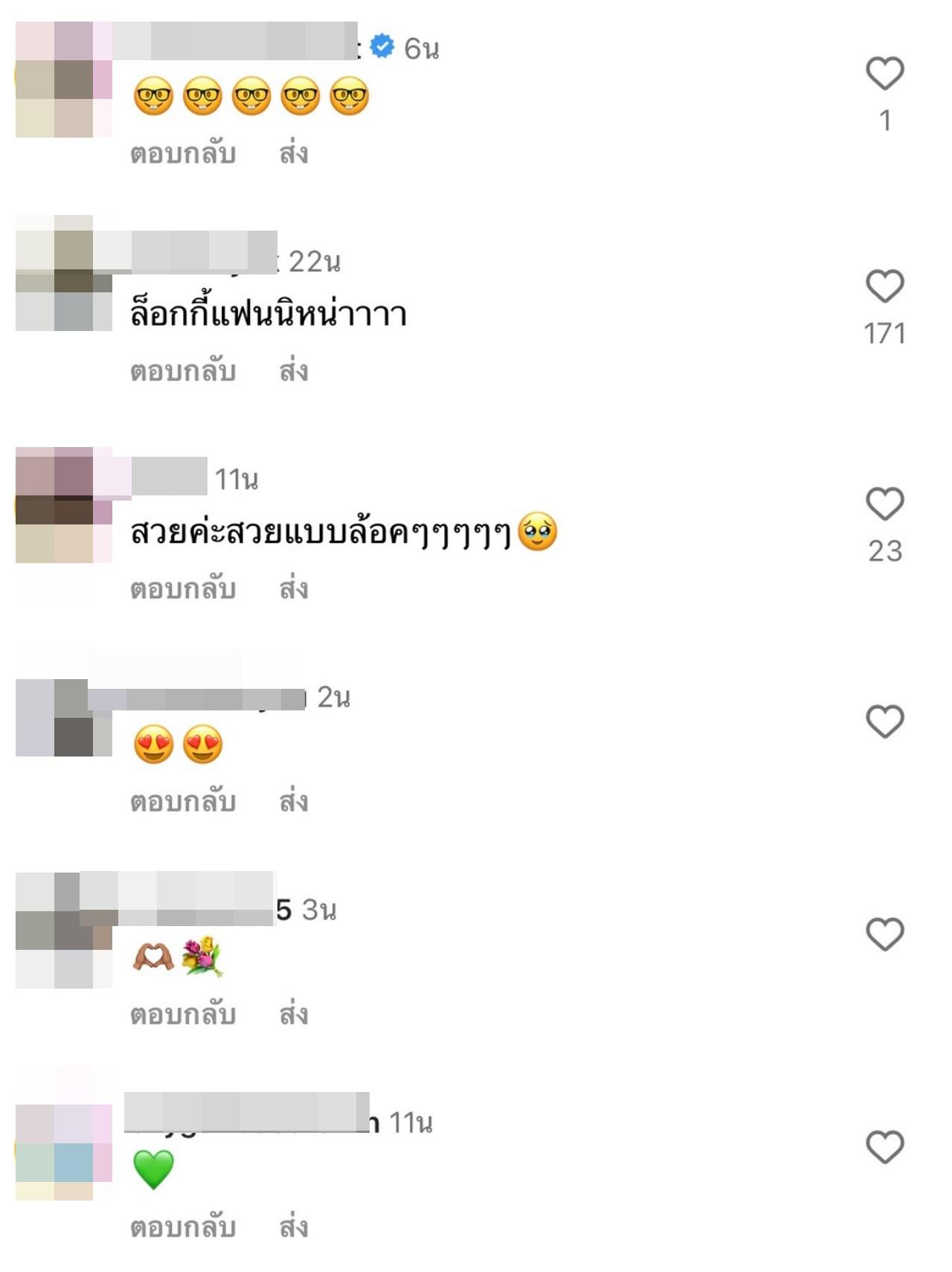Like the heart-hands and bouquet comment
The width and height of the screenshot is (952, 1272).
pyautogui.click(x=884, y=934)
